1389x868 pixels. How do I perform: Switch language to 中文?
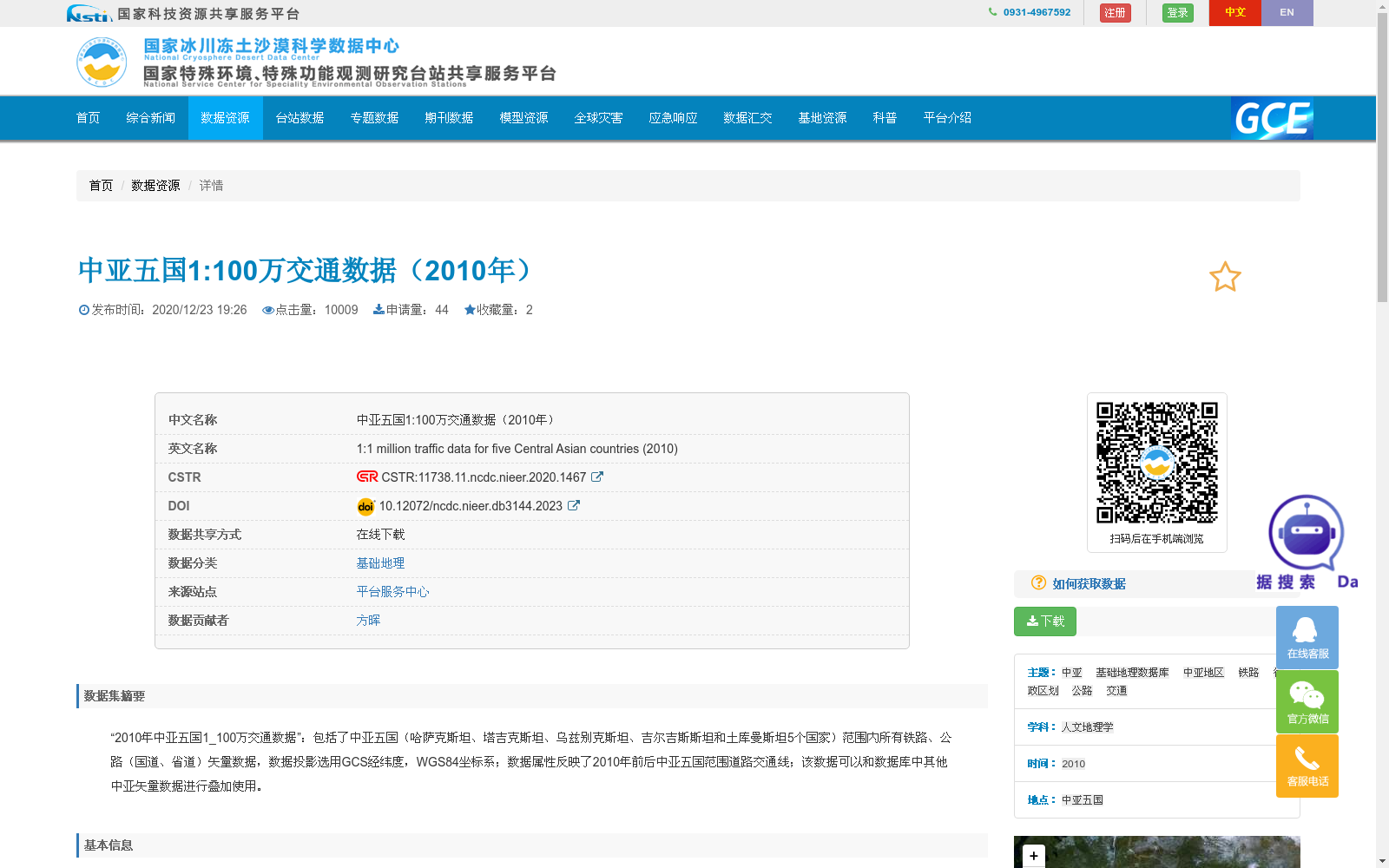point(1235,13)
